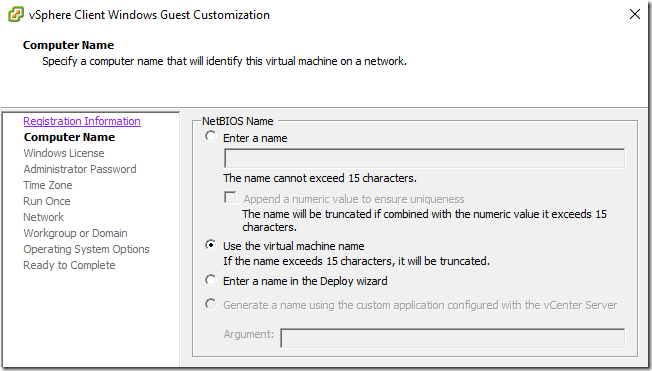Viewport: 652px width, 371px height.
Task: Select Computer Name in the wizard steps
Action: [69, 137]
